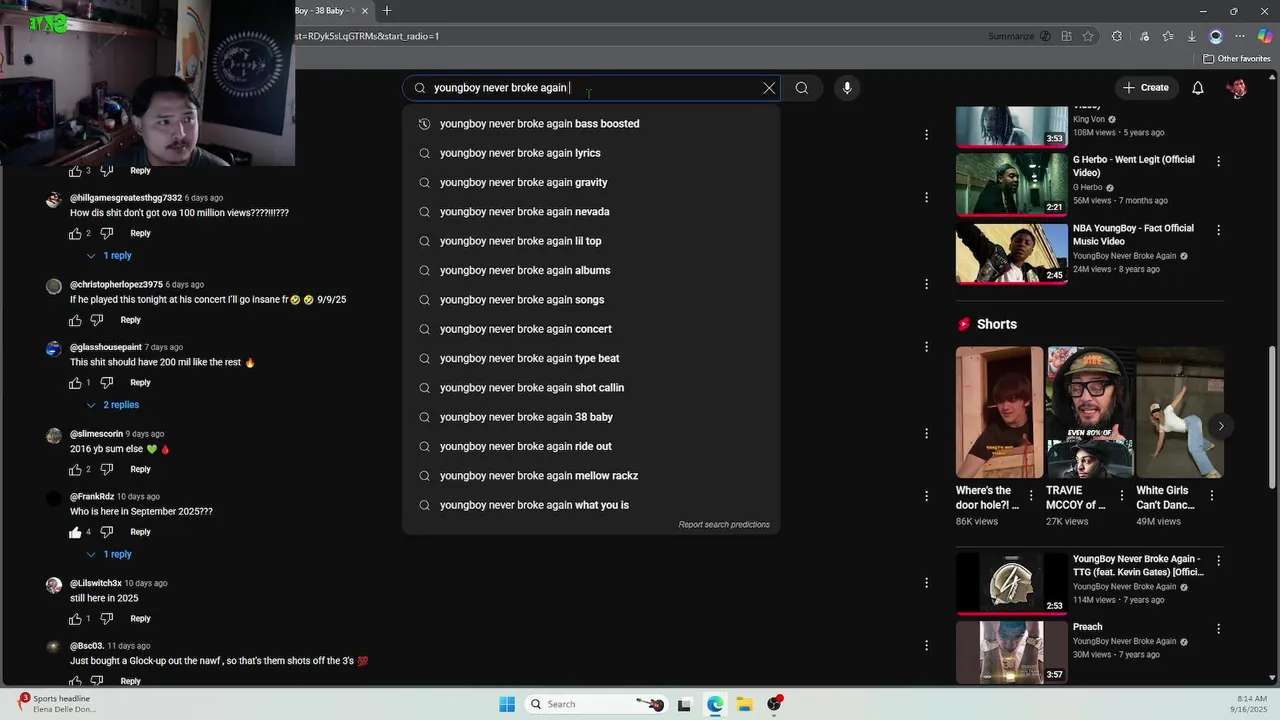1280x720 pixels.
Task: Reply to the @slimescorin comment
Action: (x=140, y=470)
